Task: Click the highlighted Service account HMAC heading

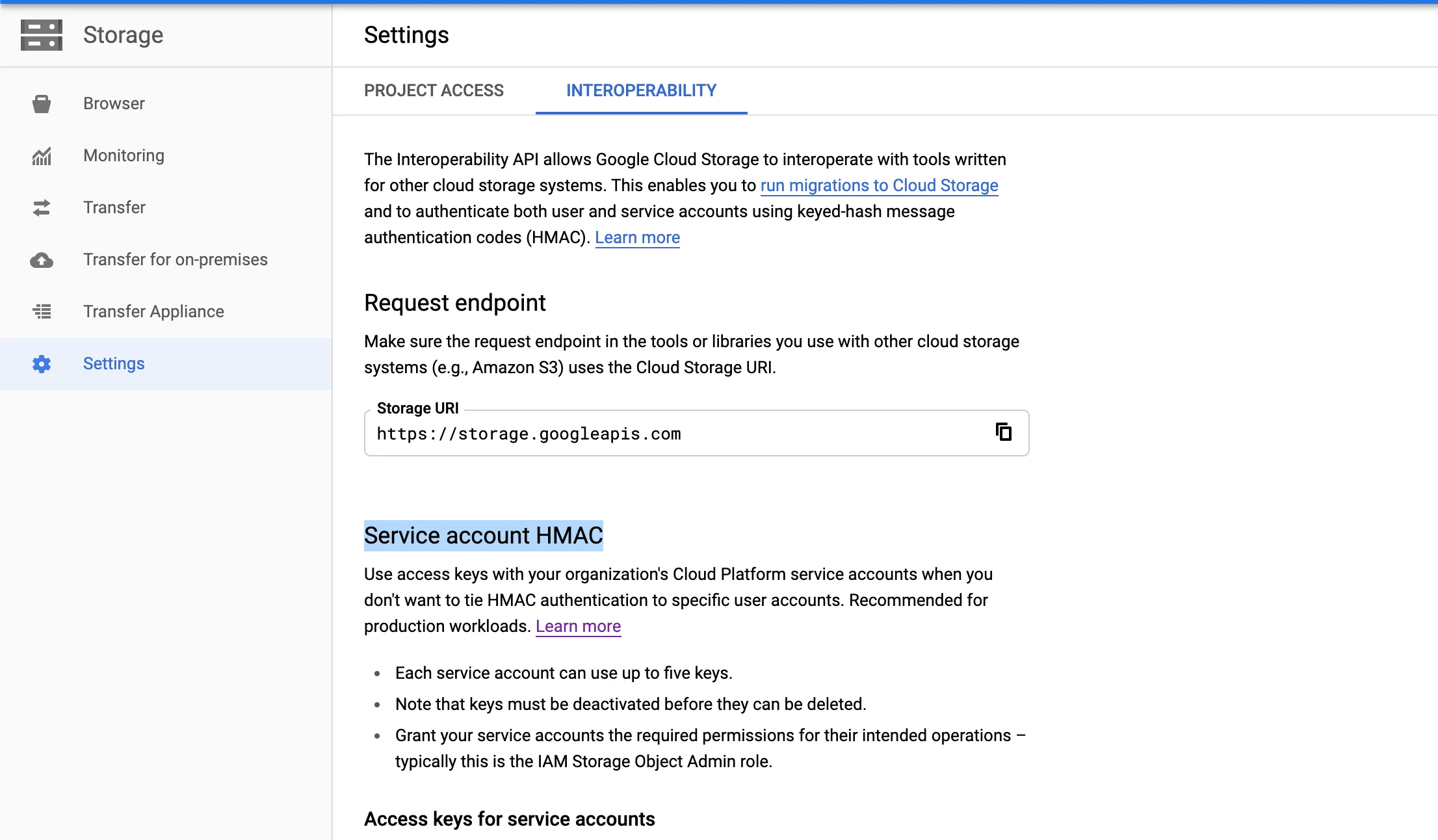Action: coord(483,536)
